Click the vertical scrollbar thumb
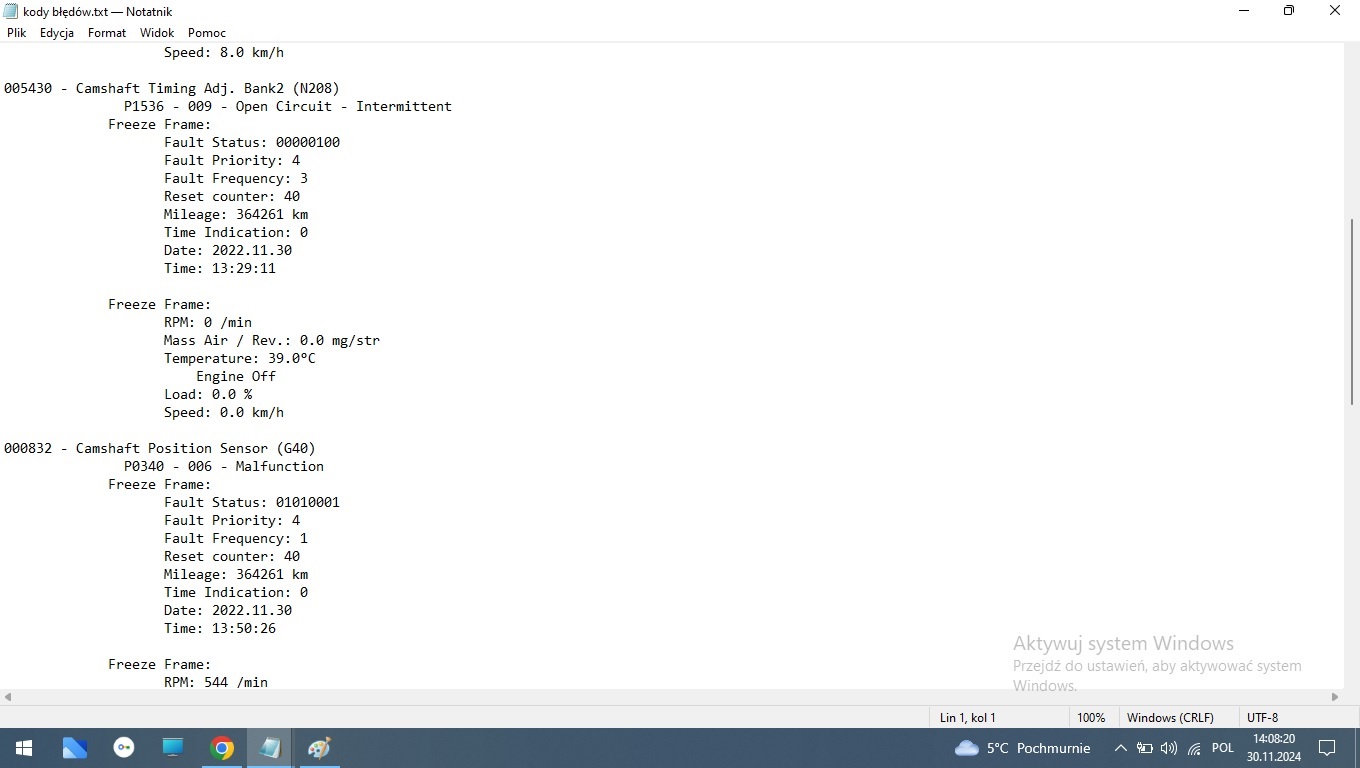The width and height of the screenshot is (1360, 768). click(1352, 312)
